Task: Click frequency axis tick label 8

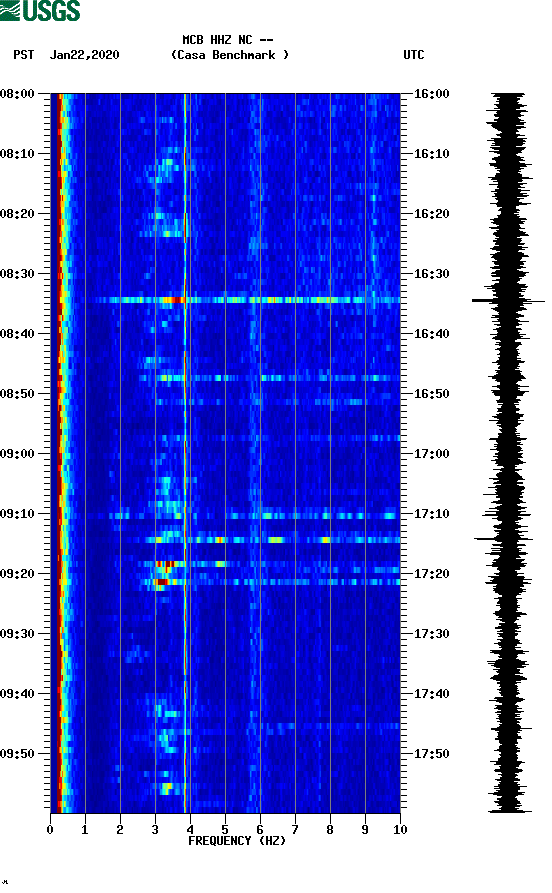Action: [x=330, y=830]
